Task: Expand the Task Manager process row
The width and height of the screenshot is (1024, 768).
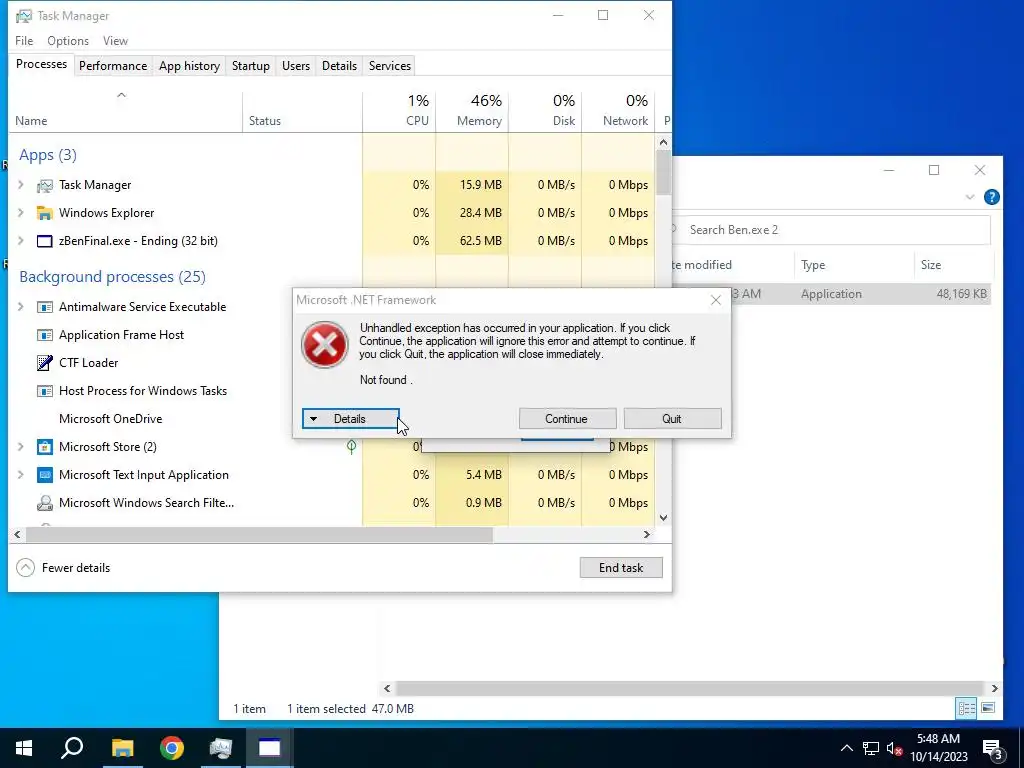Action: pos(20,185)
